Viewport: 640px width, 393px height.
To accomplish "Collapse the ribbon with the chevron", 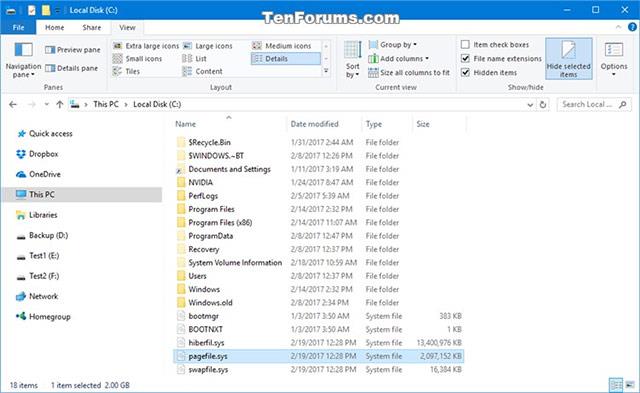I will click(x=618, y=27).
